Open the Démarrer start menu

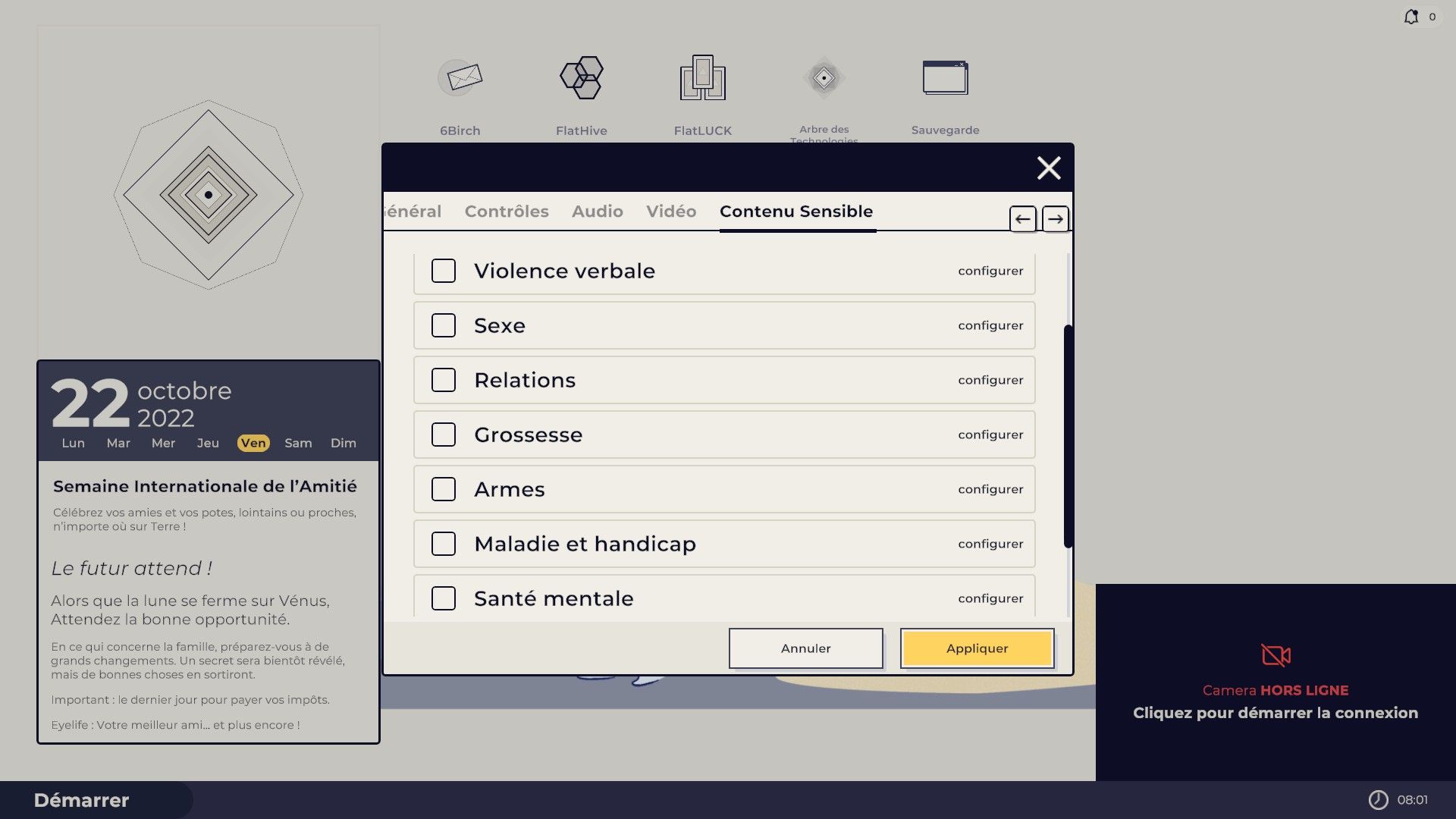click(82, 800)
